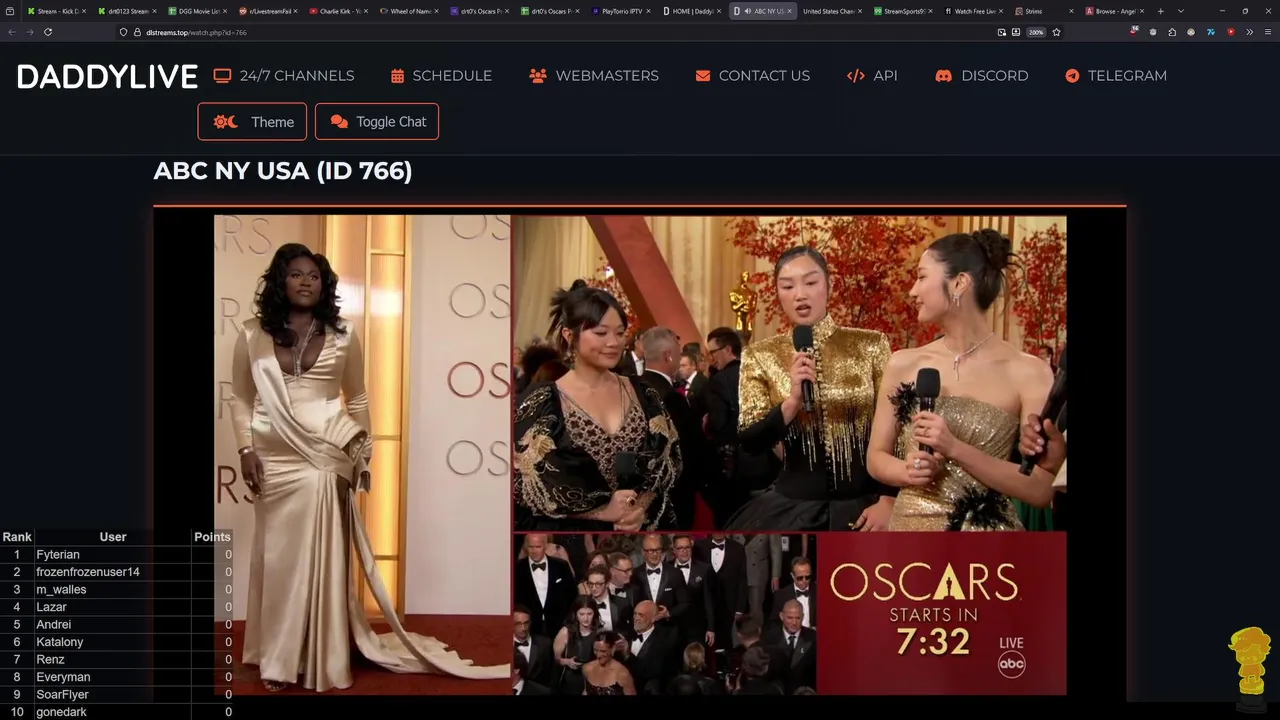The width and height of the screenshot is (1280, 720).
Task: Click the red badge extension icon
Action: point(1134,31)
